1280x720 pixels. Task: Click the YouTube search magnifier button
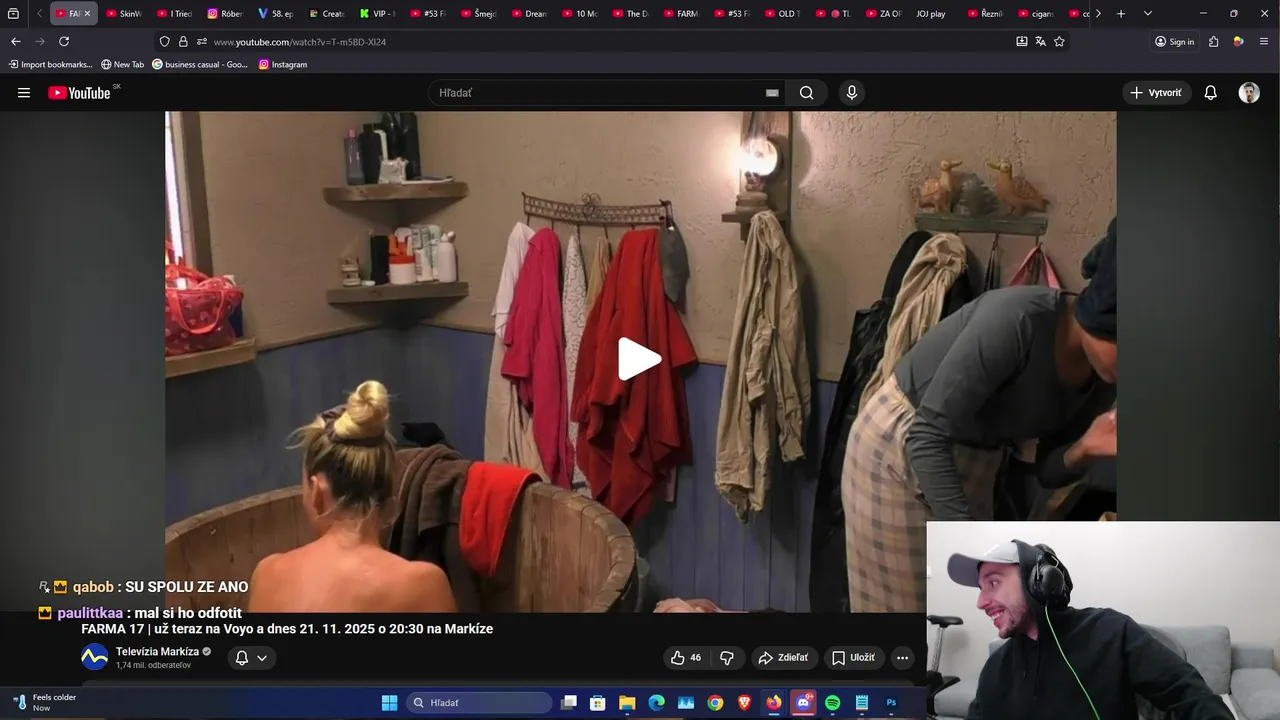pyautogui.click(x=806, y=93)
